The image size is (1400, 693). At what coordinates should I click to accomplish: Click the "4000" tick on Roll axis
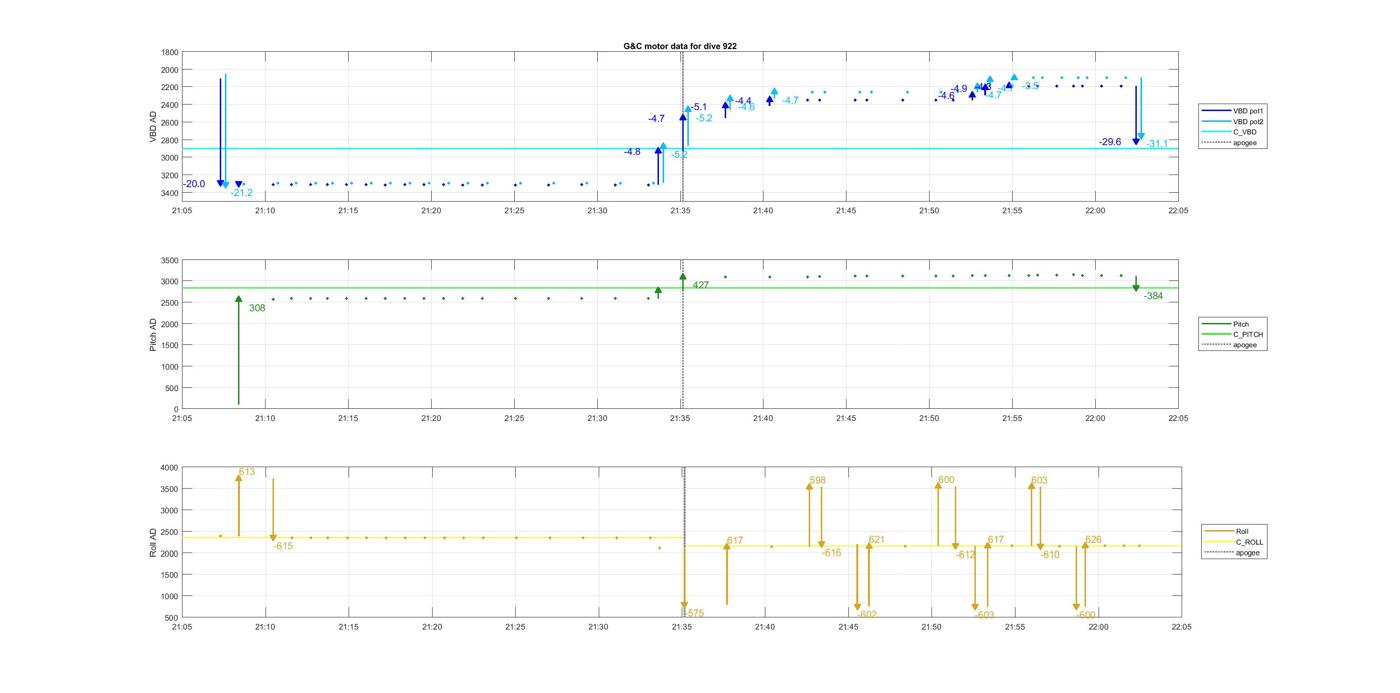pos(170,468)
